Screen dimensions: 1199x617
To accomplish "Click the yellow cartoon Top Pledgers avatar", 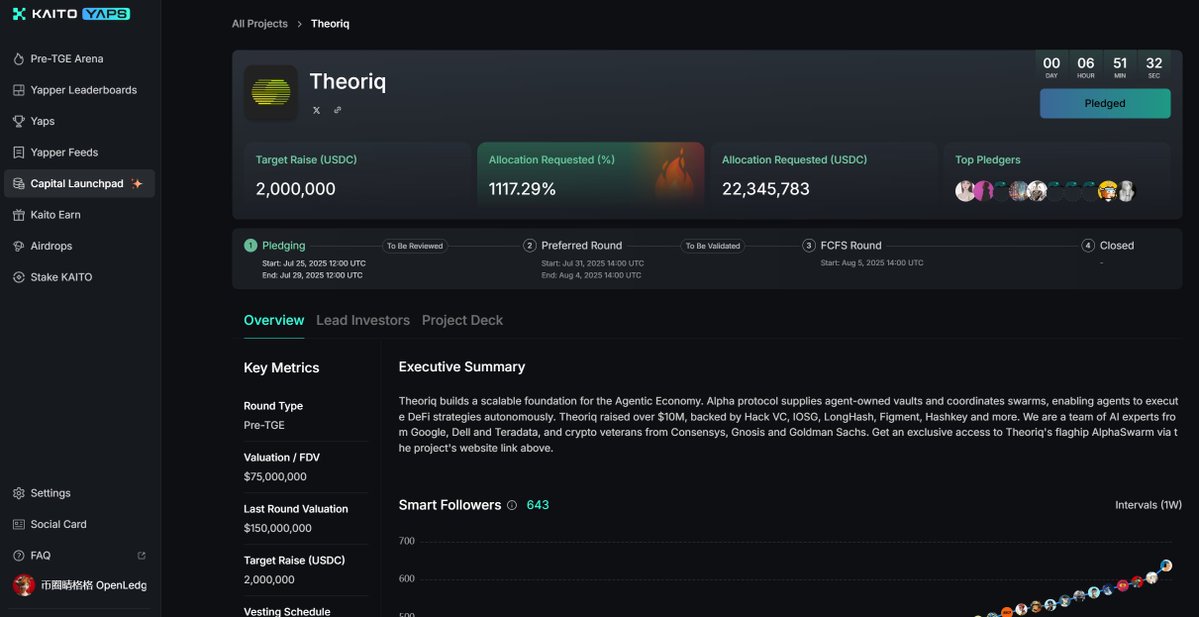I will (1108, 191).
